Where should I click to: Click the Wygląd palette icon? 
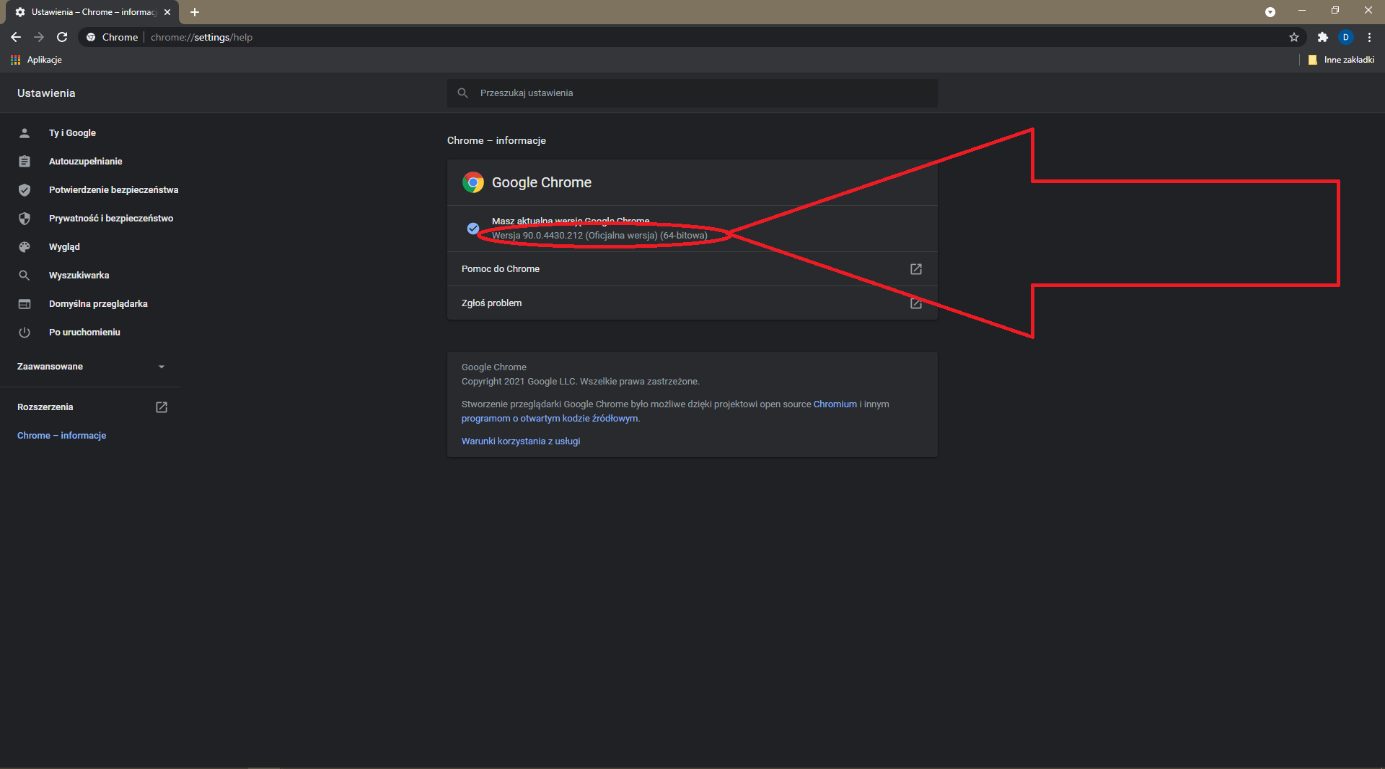[25, 247]
